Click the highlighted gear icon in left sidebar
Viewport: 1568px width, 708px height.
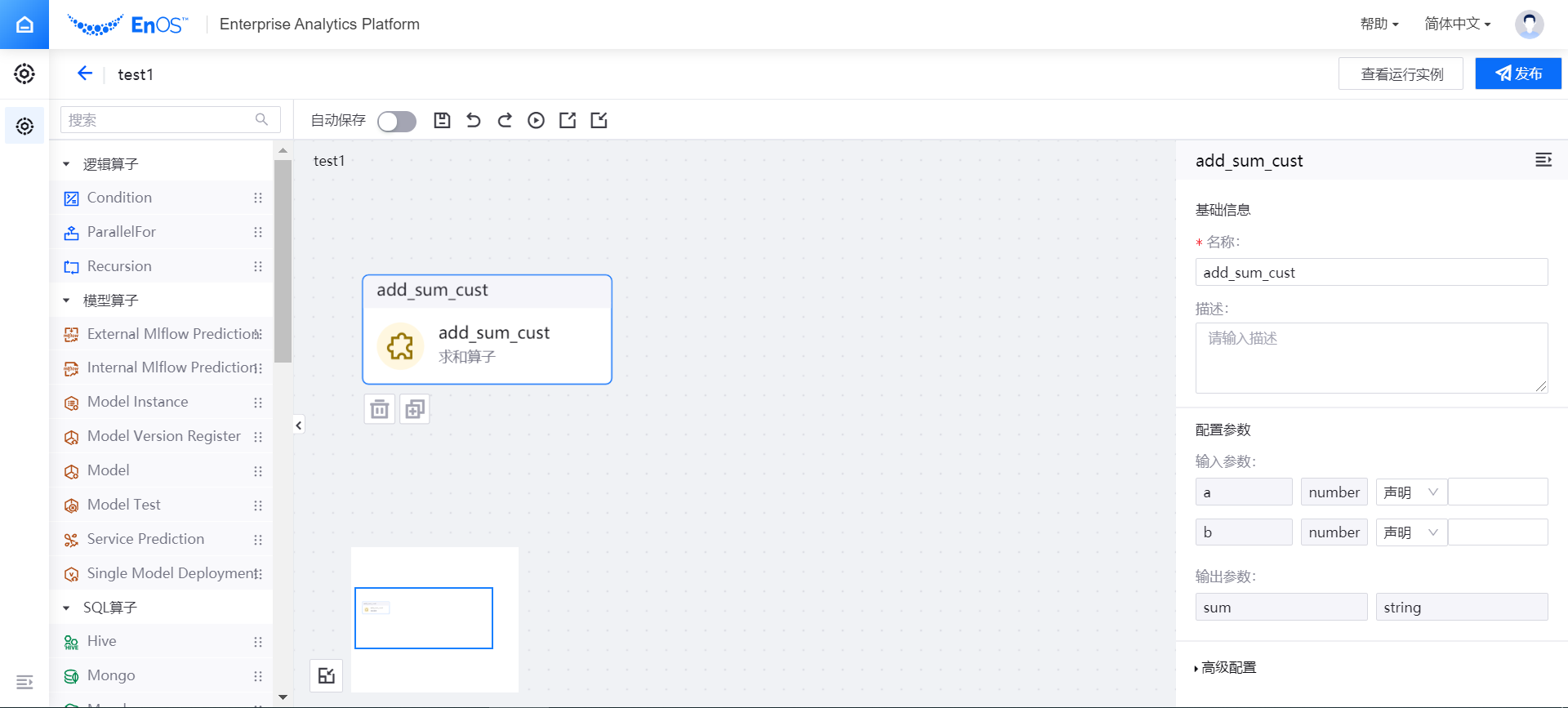(x=24, y=126)
